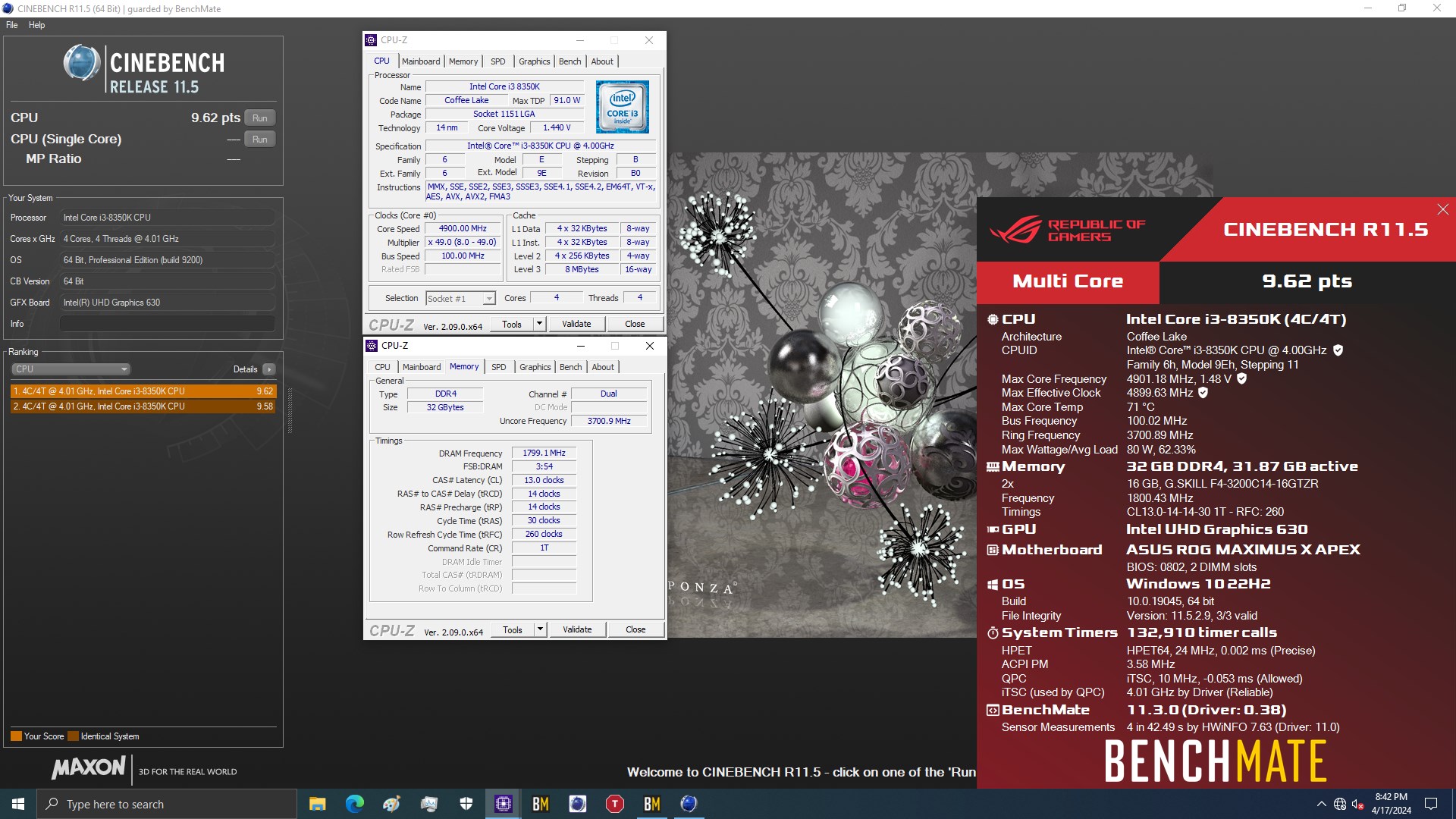Click the Info input field
Screen dimensions: 1456x819
[168, 324]
